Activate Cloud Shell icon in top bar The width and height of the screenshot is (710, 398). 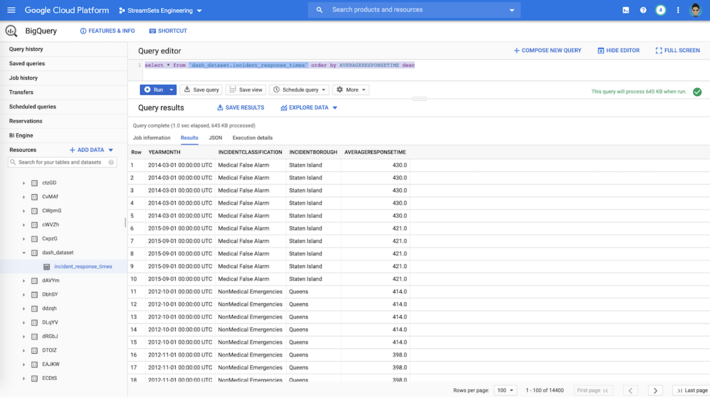click(626, 10)
